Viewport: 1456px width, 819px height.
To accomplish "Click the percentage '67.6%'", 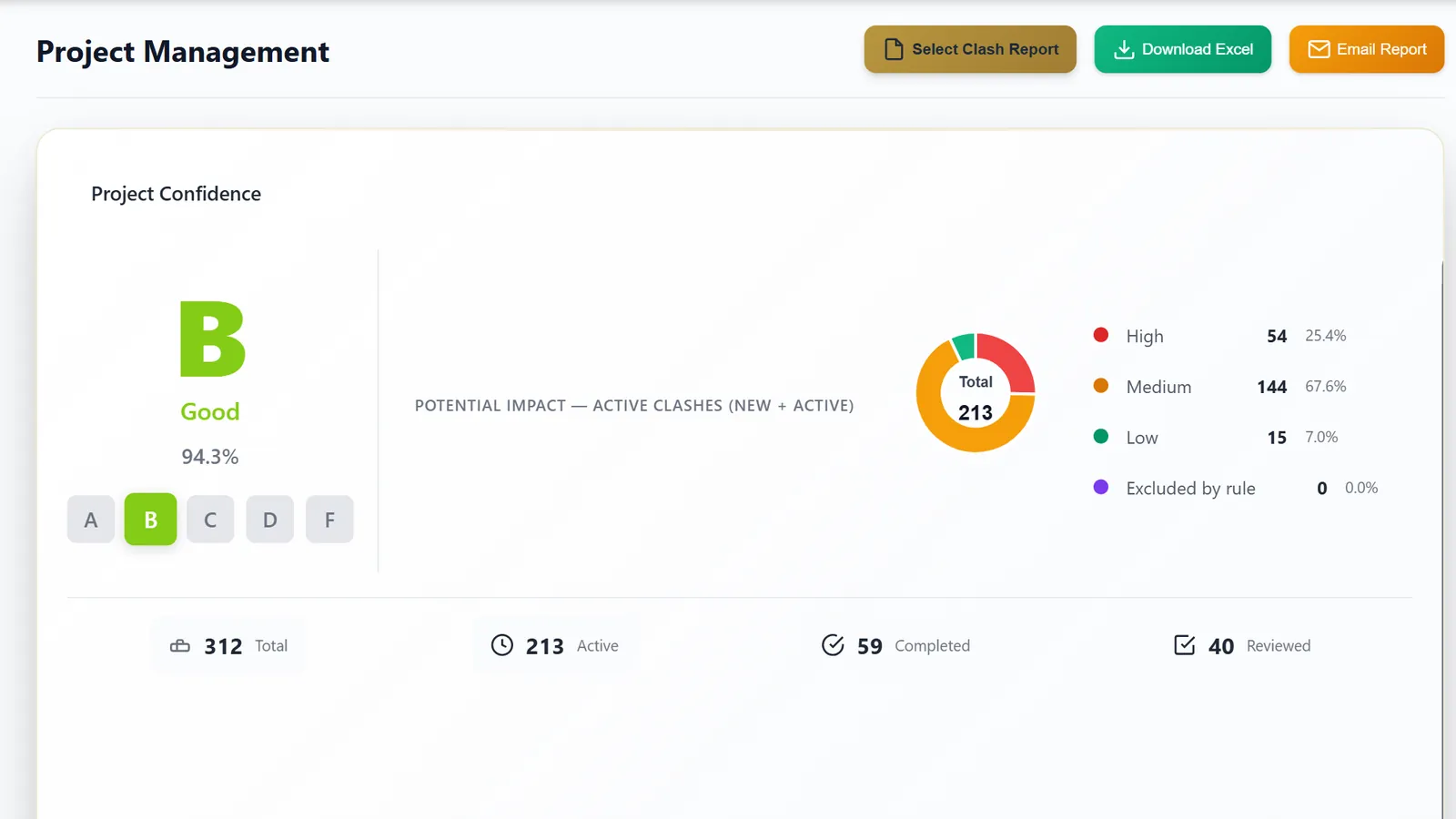I will click(x=1326, y=387).
